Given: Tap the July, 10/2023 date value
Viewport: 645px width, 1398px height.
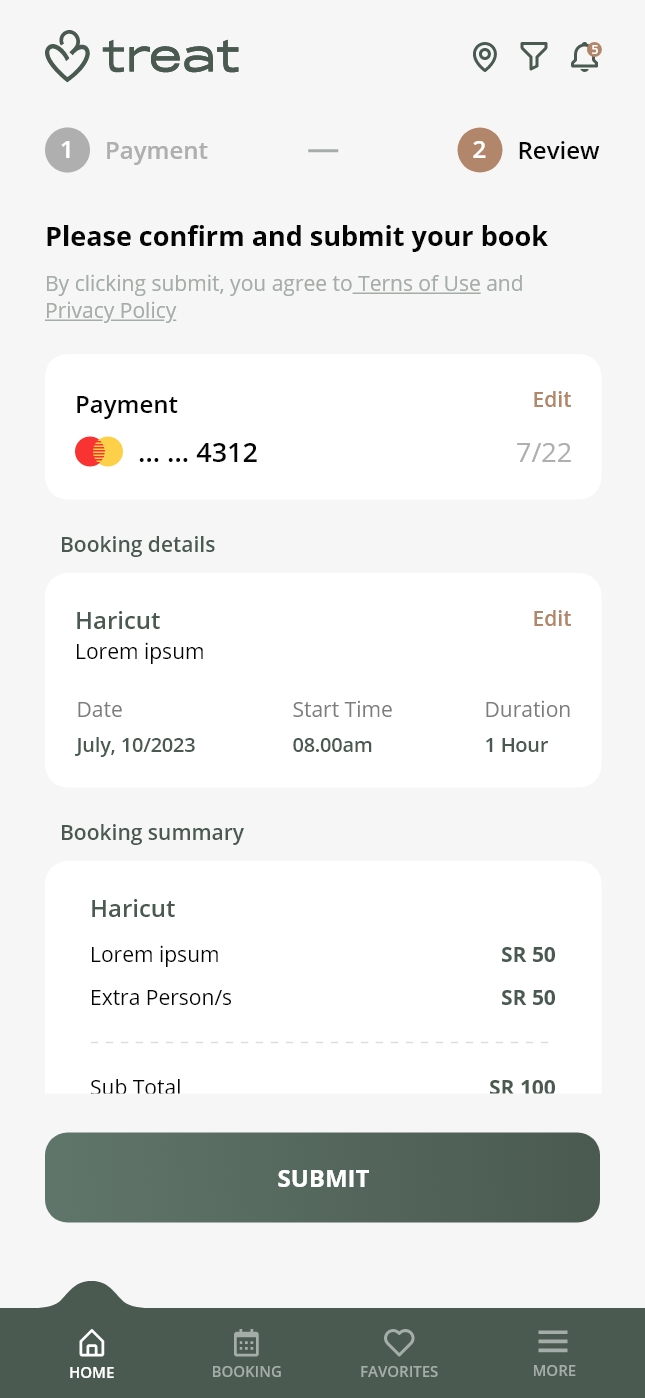Looking at the screenshot, I should pos(136,745).
